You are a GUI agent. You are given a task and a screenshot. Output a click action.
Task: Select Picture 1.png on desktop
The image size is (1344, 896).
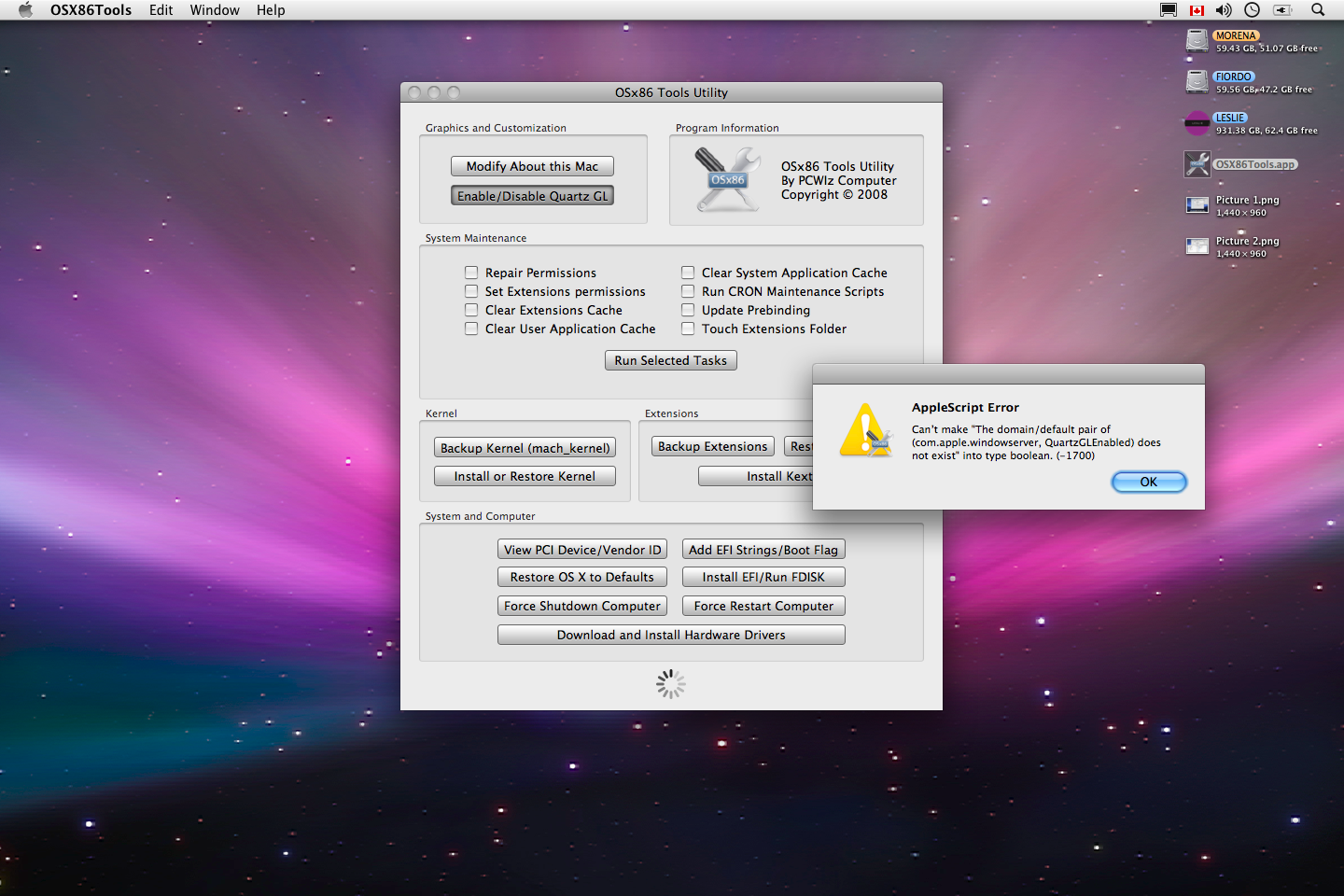(1197, 205)
